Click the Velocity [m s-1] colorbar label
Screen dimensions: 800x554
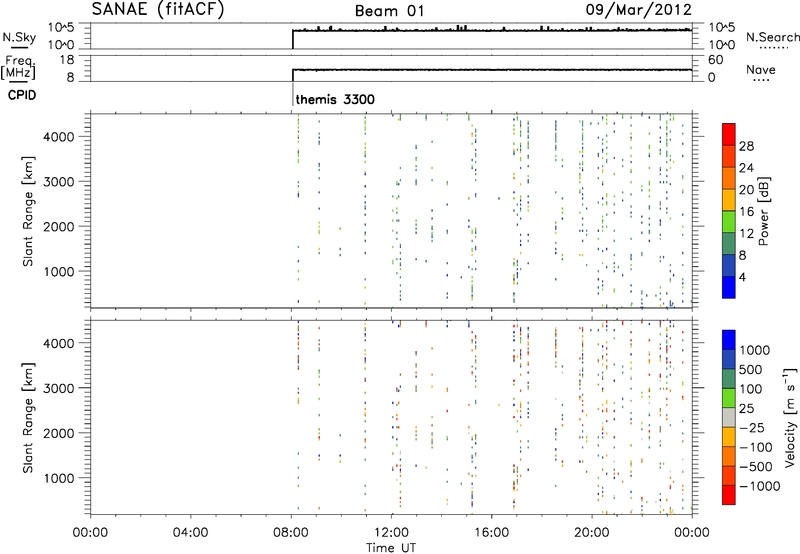(x=790, y=417)
